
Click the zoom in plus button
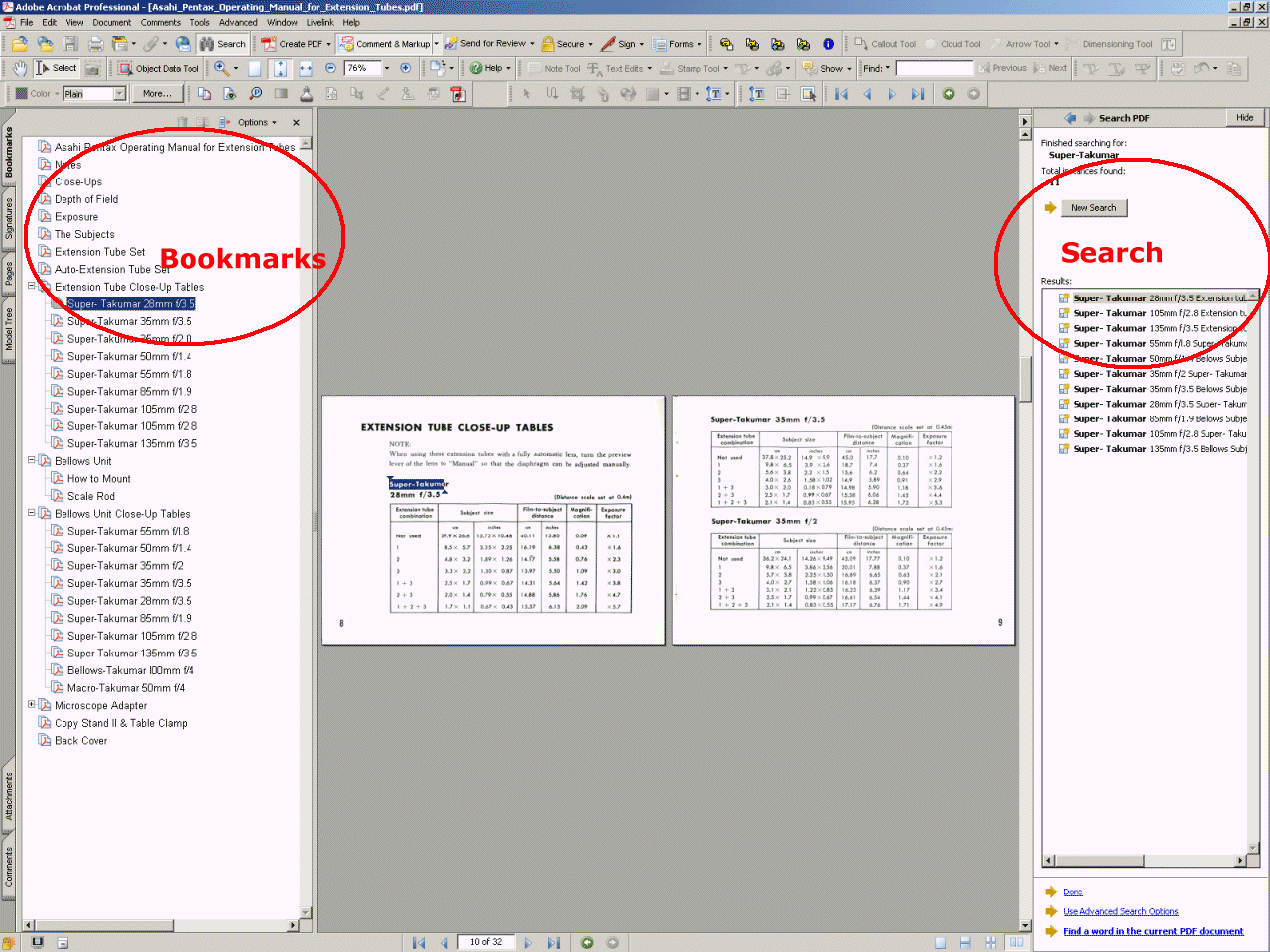tap(405, 68)
